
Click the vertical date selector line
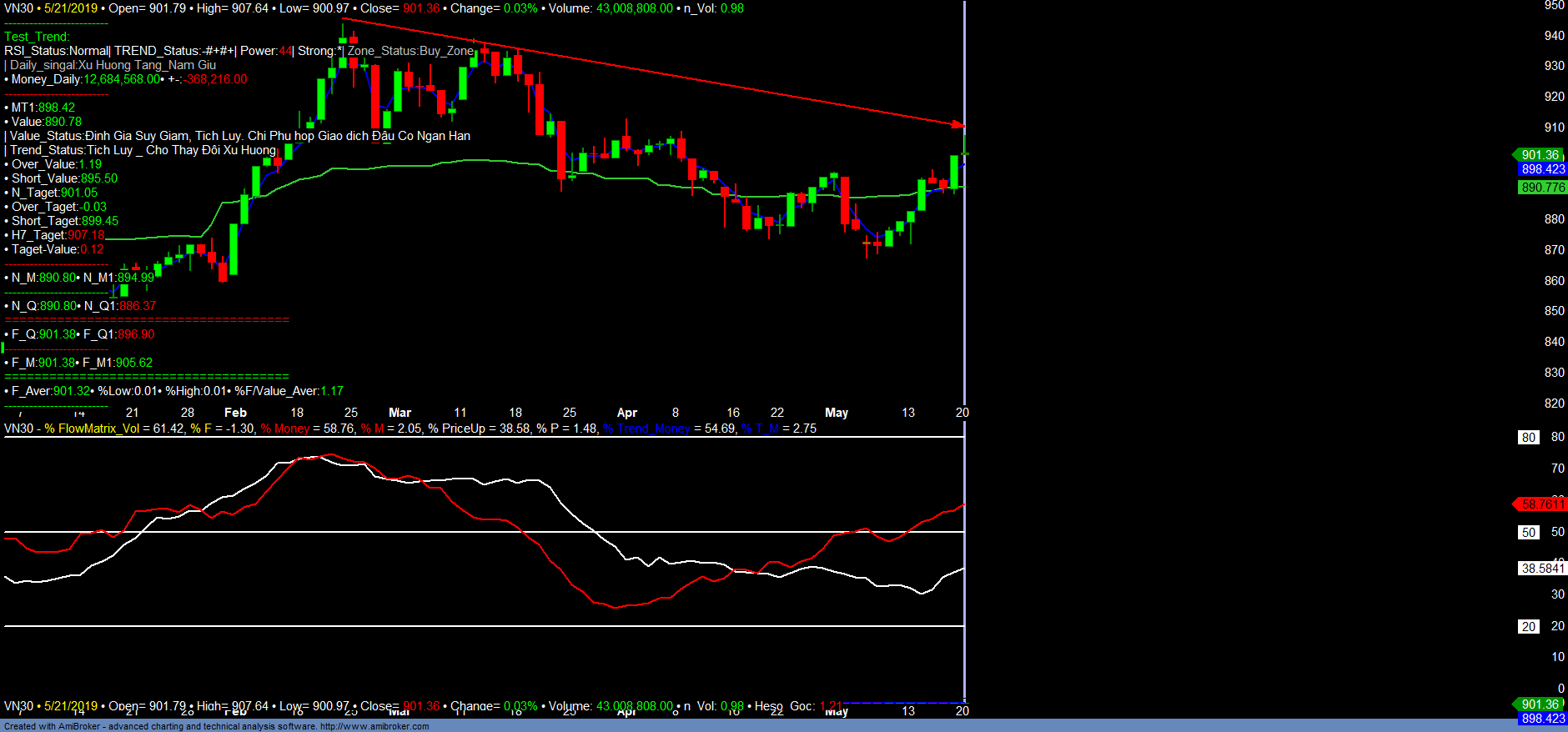point(964,333)
